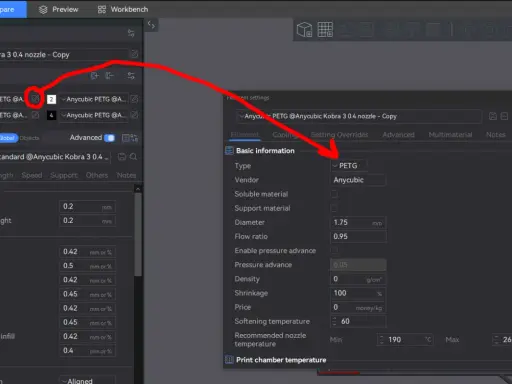Switch to the Preview tab
Image resolution: width=512 pixels, height=384 pixels.
click(59, 9)
